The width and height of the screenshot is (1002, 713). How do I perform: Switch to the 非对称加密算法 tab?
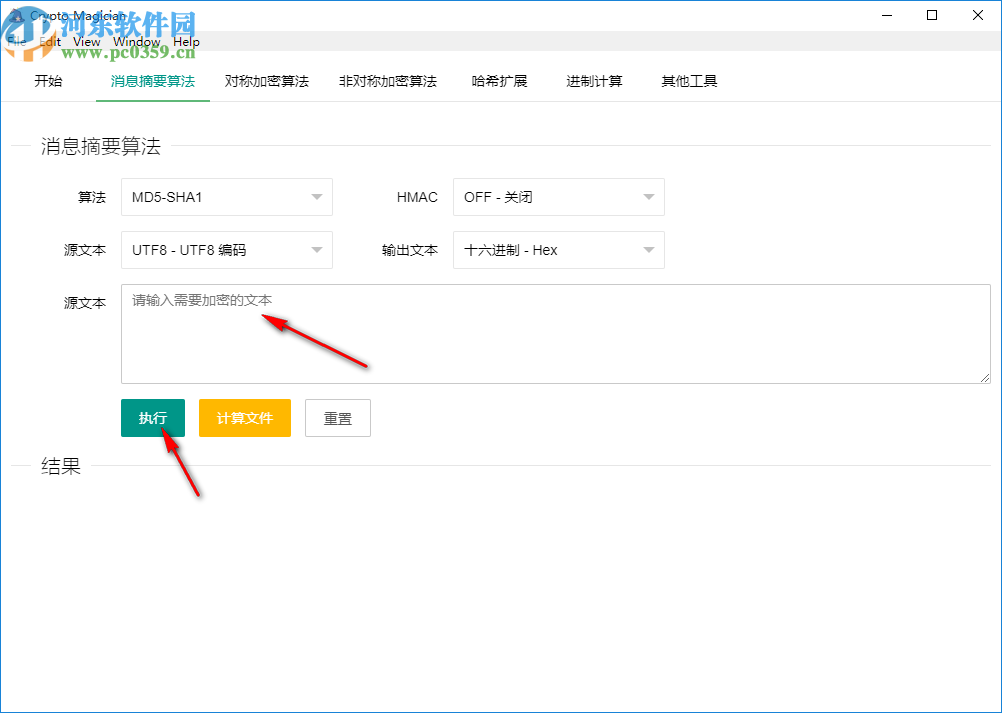click(388, 81)
